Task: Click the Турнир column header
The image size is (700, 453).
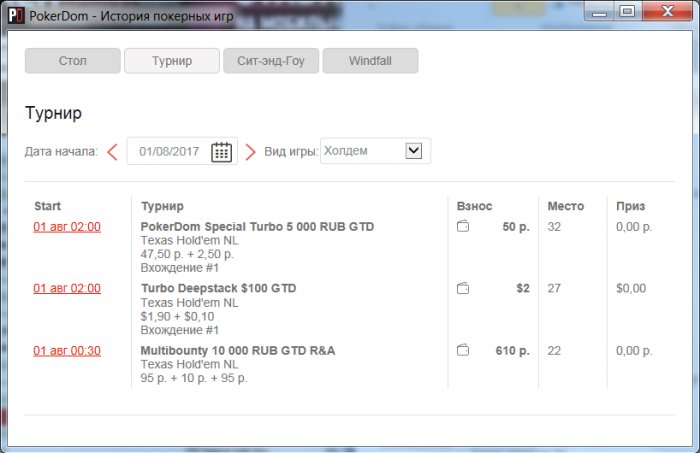Action: coord(162,206)
